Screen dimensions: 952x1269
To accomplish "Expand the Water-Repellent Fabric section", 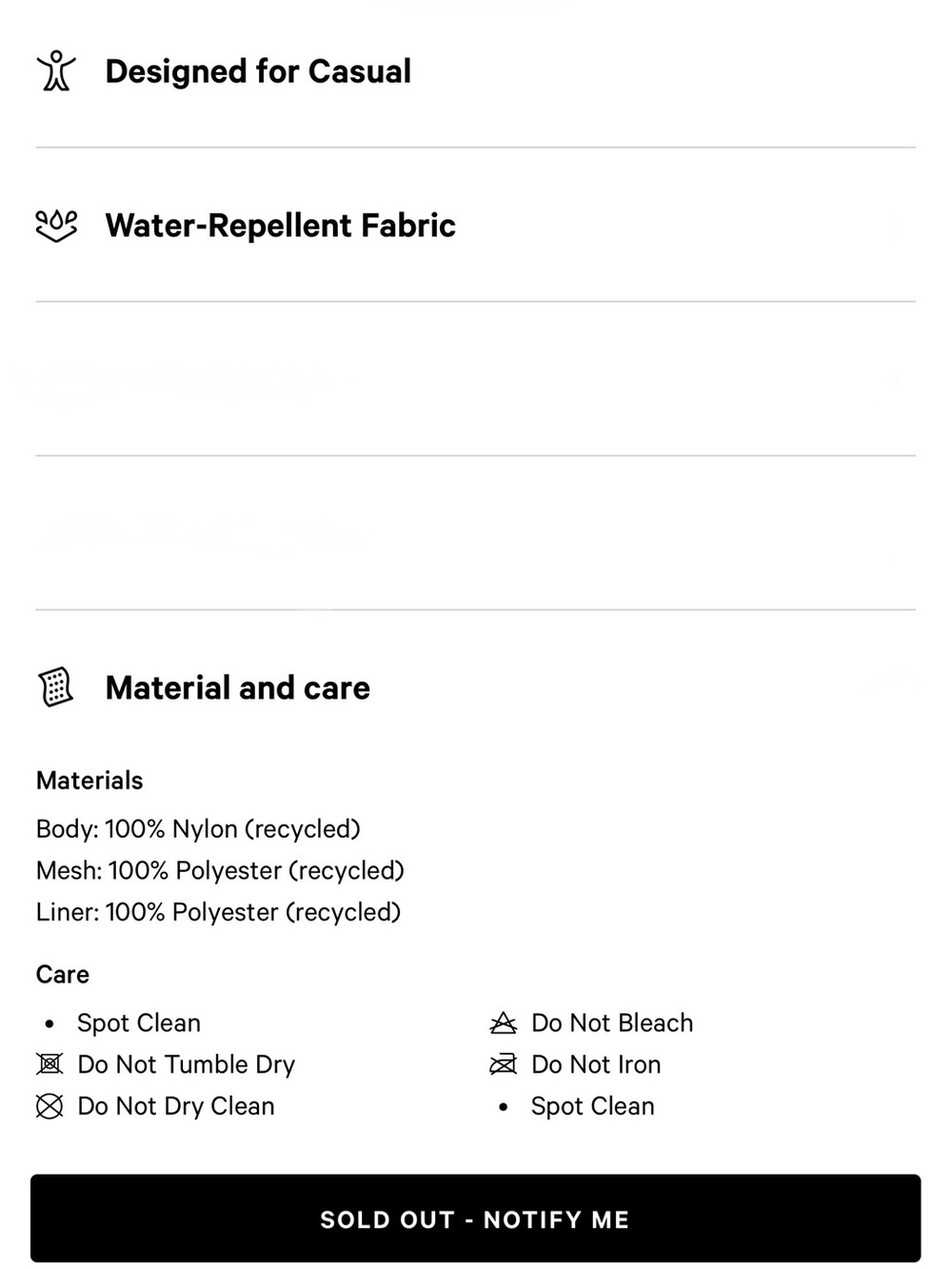I will click(x=475, y=226).
